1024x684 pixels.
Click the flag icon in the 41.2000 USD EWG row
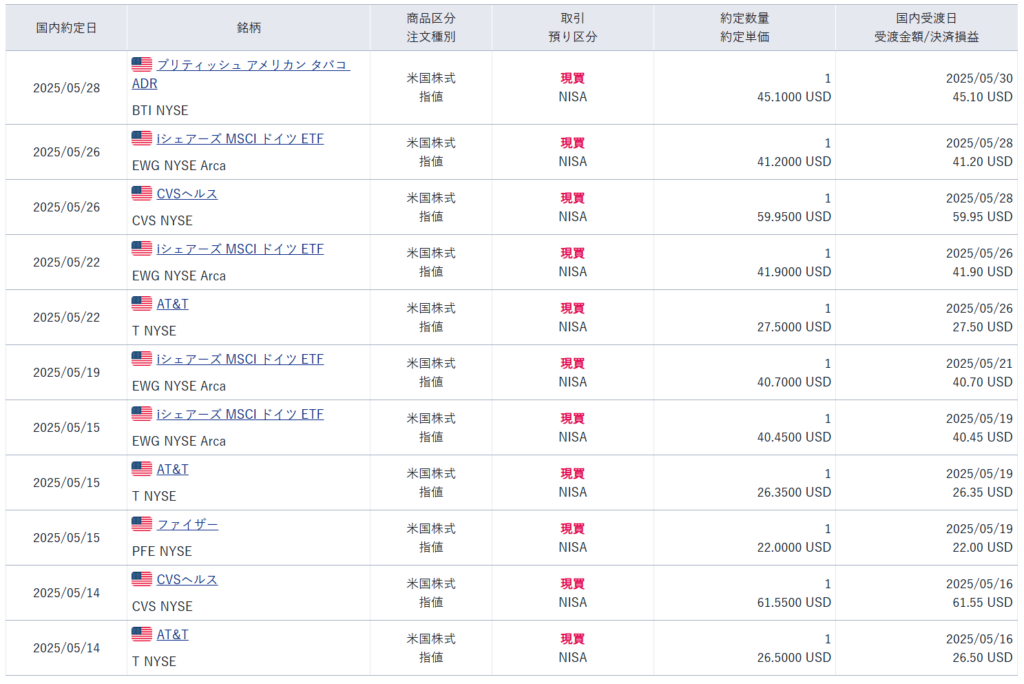pyautogui.click(x=142, y=139)
